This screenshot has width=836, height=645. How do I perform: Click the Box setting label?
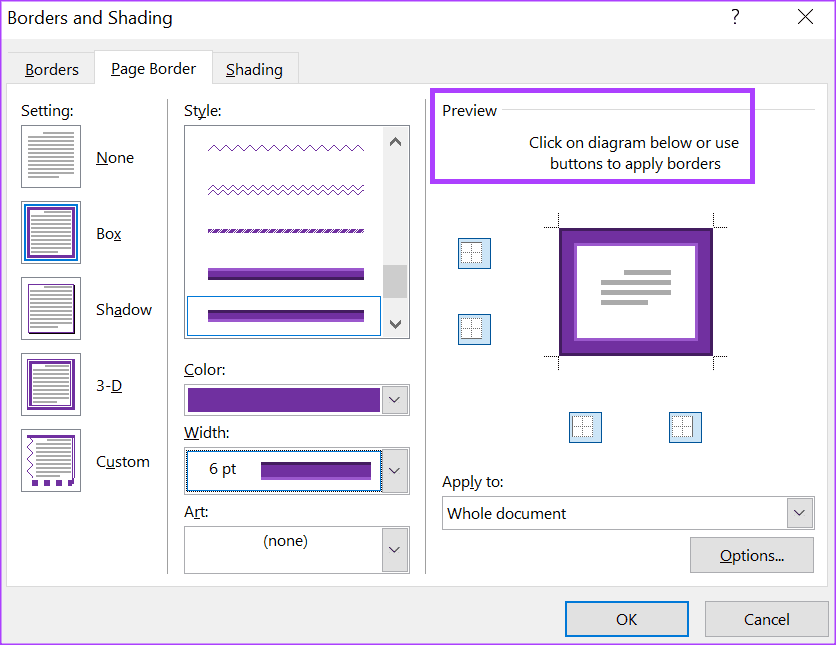pos(109,233)
